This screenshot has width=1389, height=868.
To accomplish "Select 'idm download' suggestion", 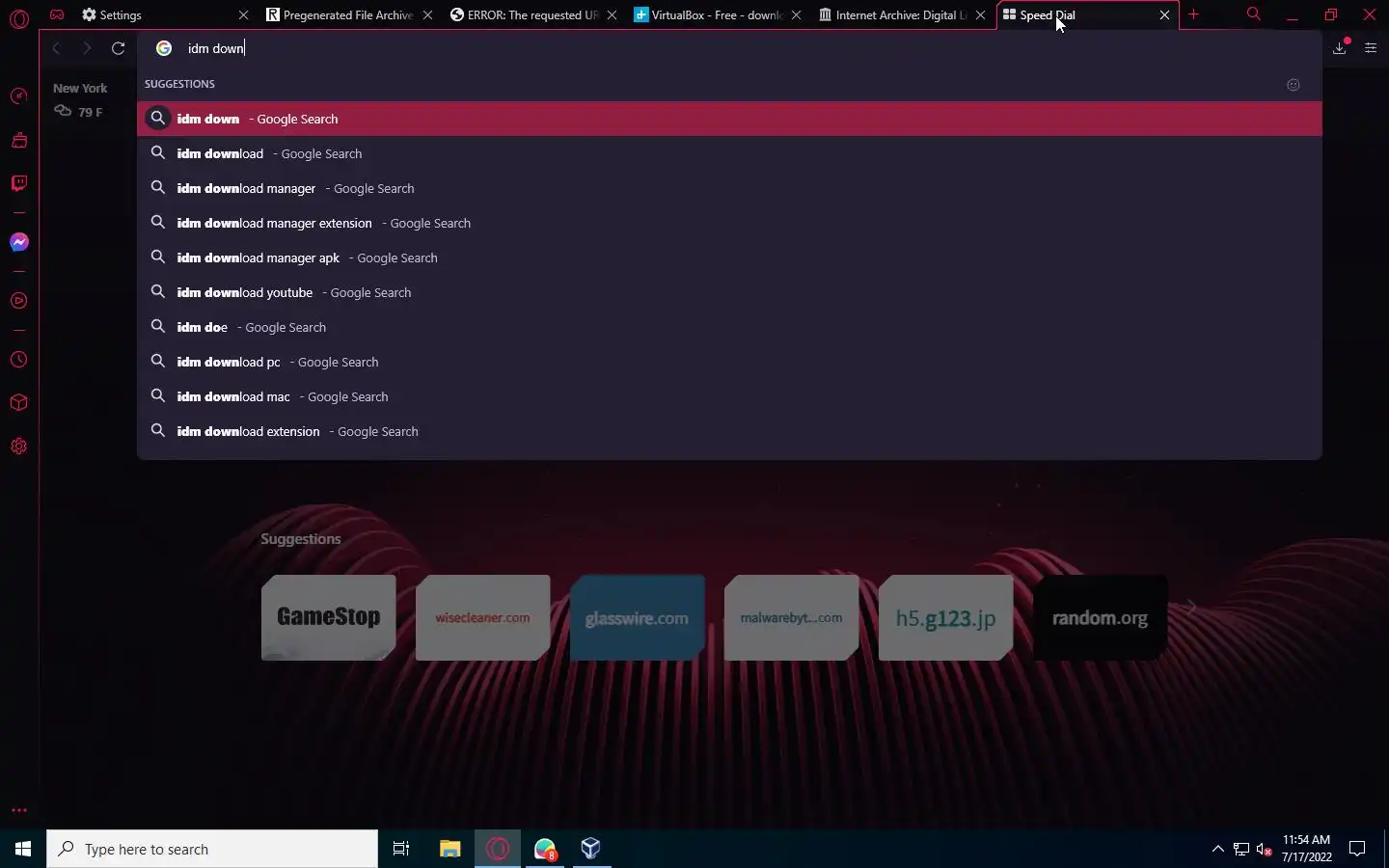I will [x=729, y=153].
